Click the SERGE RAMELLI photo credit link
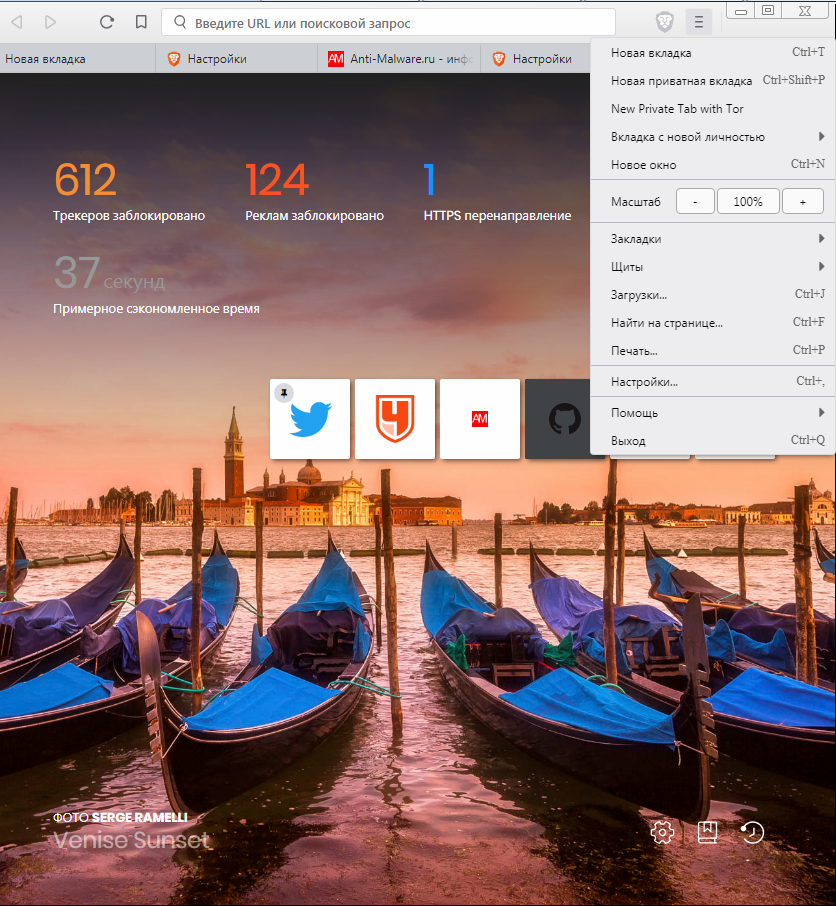The width and height of the screenshot is (836, 906). (x=139, y=818)
